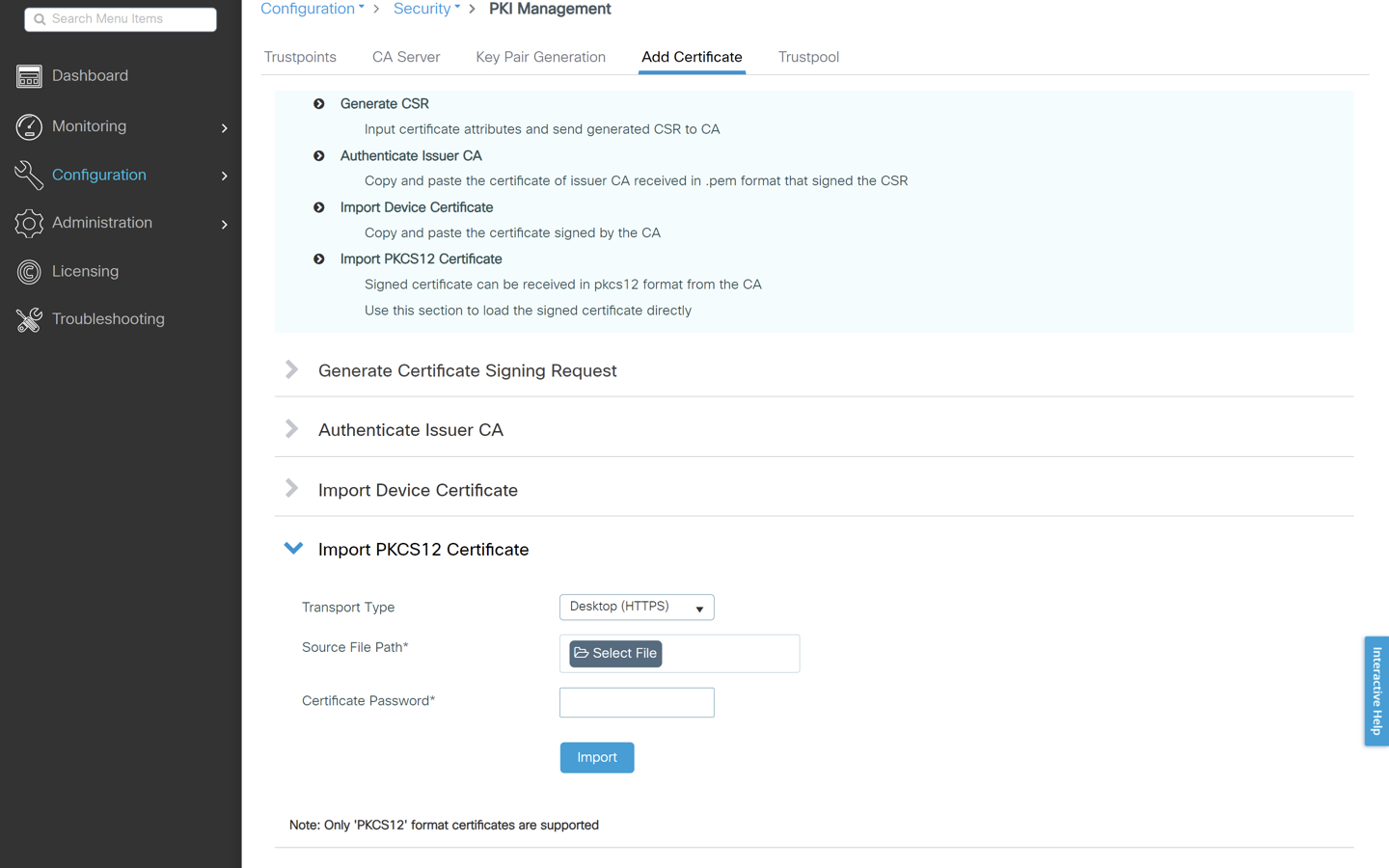Click the Monitoring gauge icon
The image size is (1389, 868).
pos(29,126)
